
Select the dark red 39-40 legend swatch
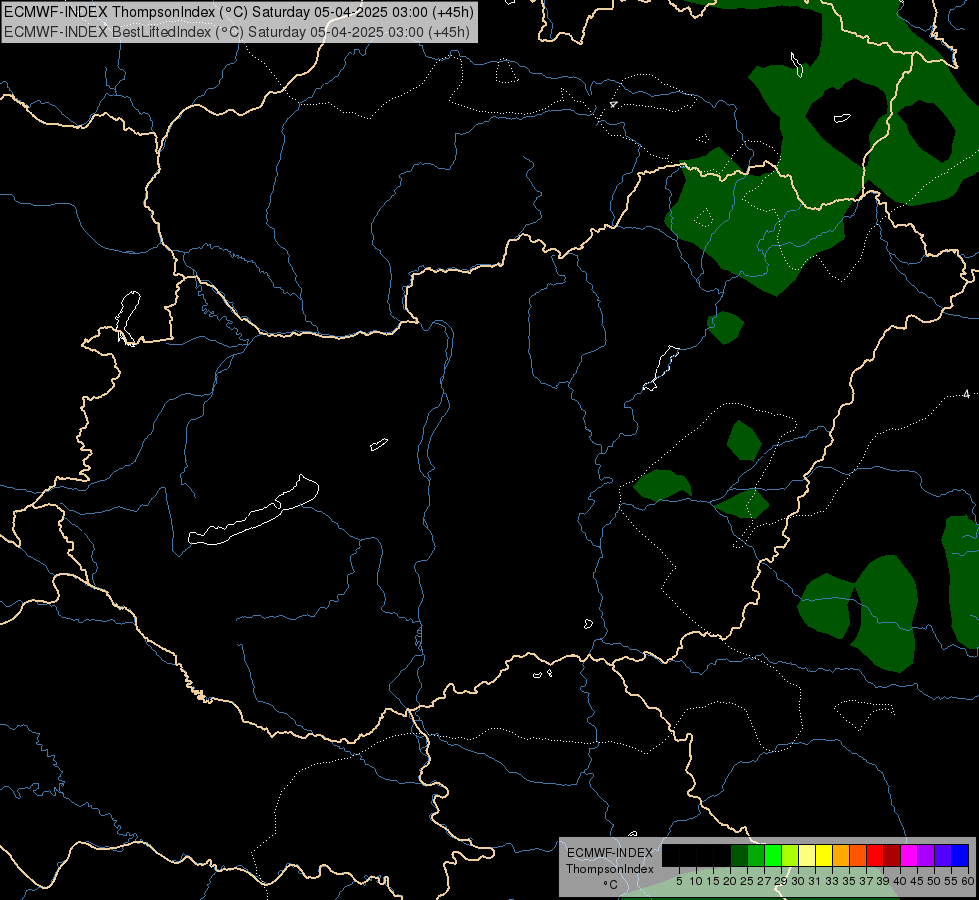point(892,855)
